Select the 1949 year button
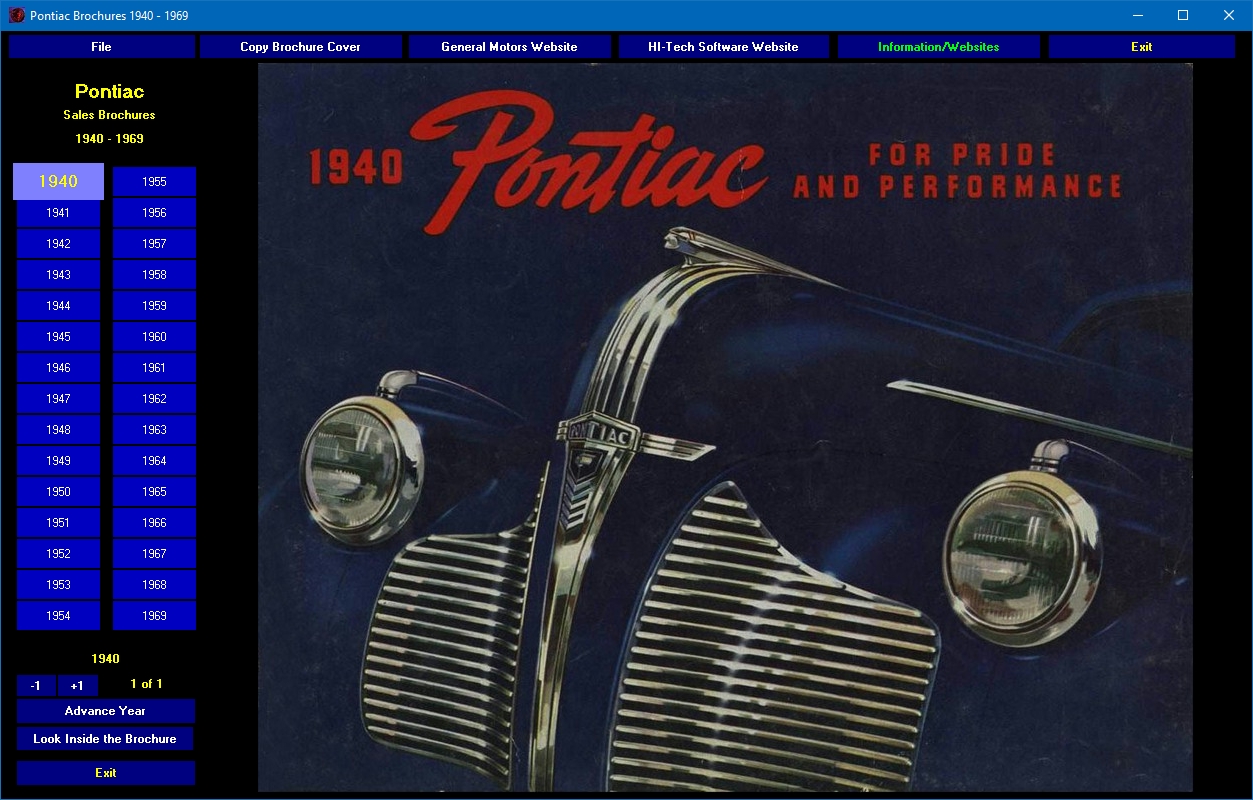 click(58, 461)
